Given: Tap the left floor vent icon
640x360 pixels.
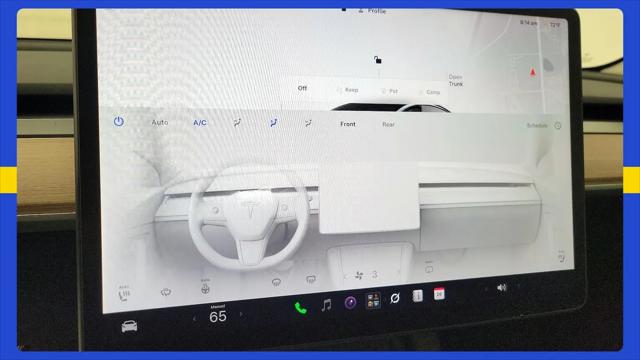Looking at the screenshot, I should pos(276,282).
